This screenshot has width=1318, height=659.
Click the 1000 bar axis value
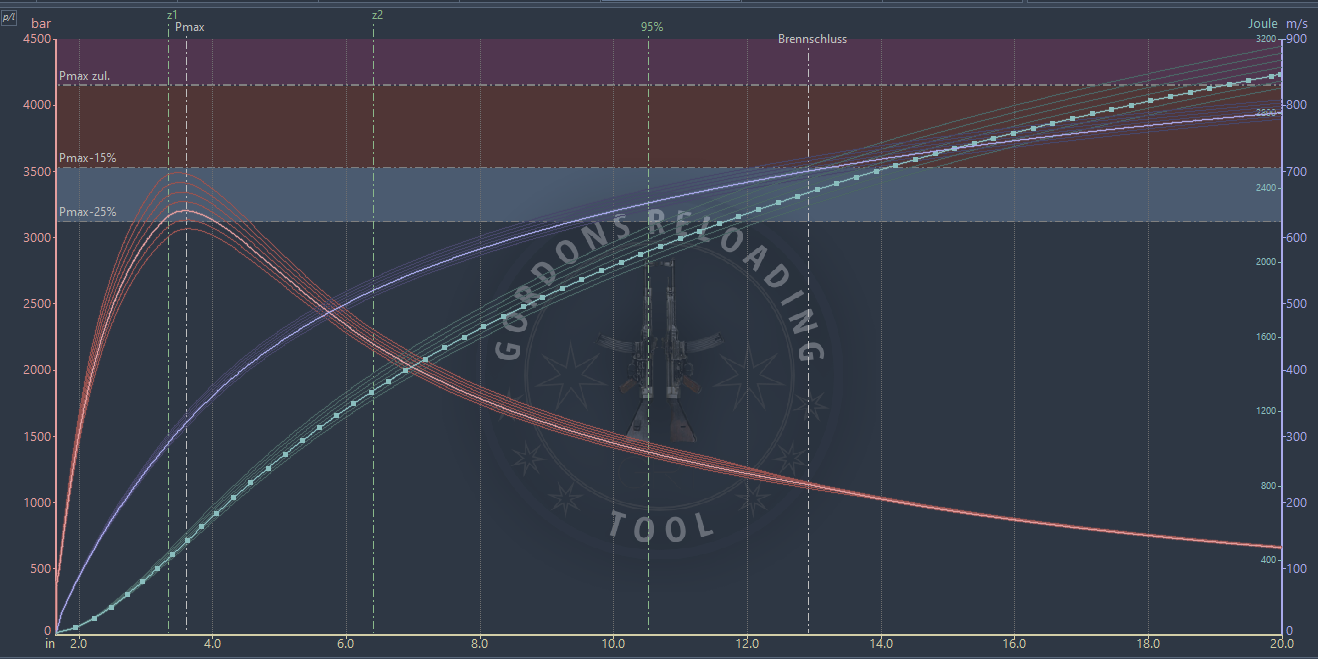(x=36, y=503)
